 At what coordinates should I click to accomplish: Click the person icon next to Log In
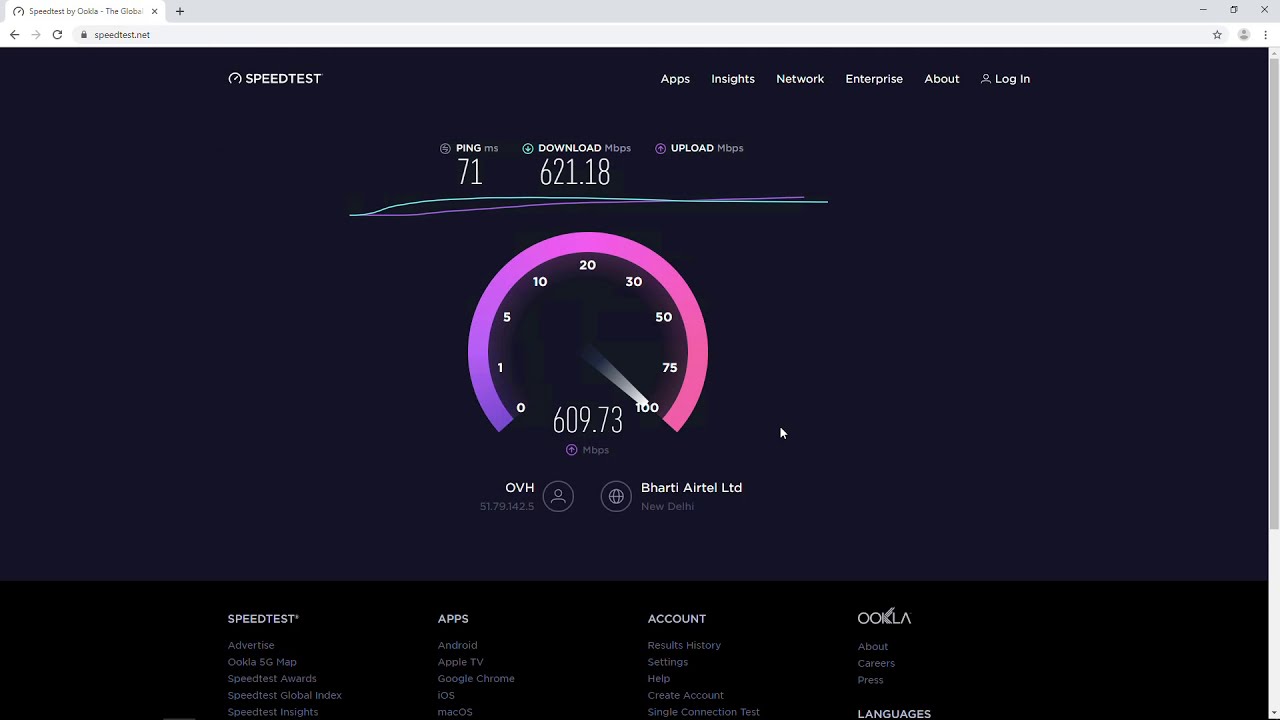pyautogui.click(x=986, y=78)
